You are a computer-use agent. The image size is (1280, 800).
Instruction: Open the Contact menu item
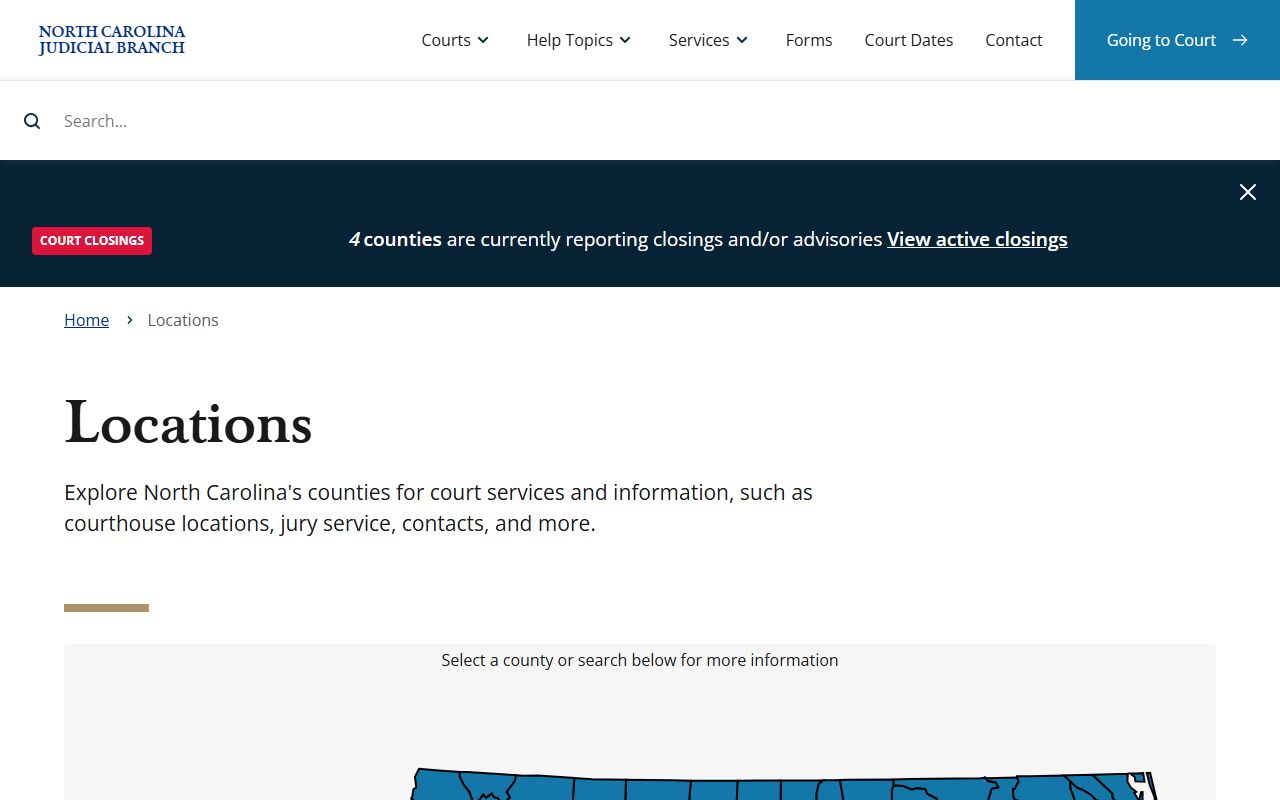(1014, 40)
